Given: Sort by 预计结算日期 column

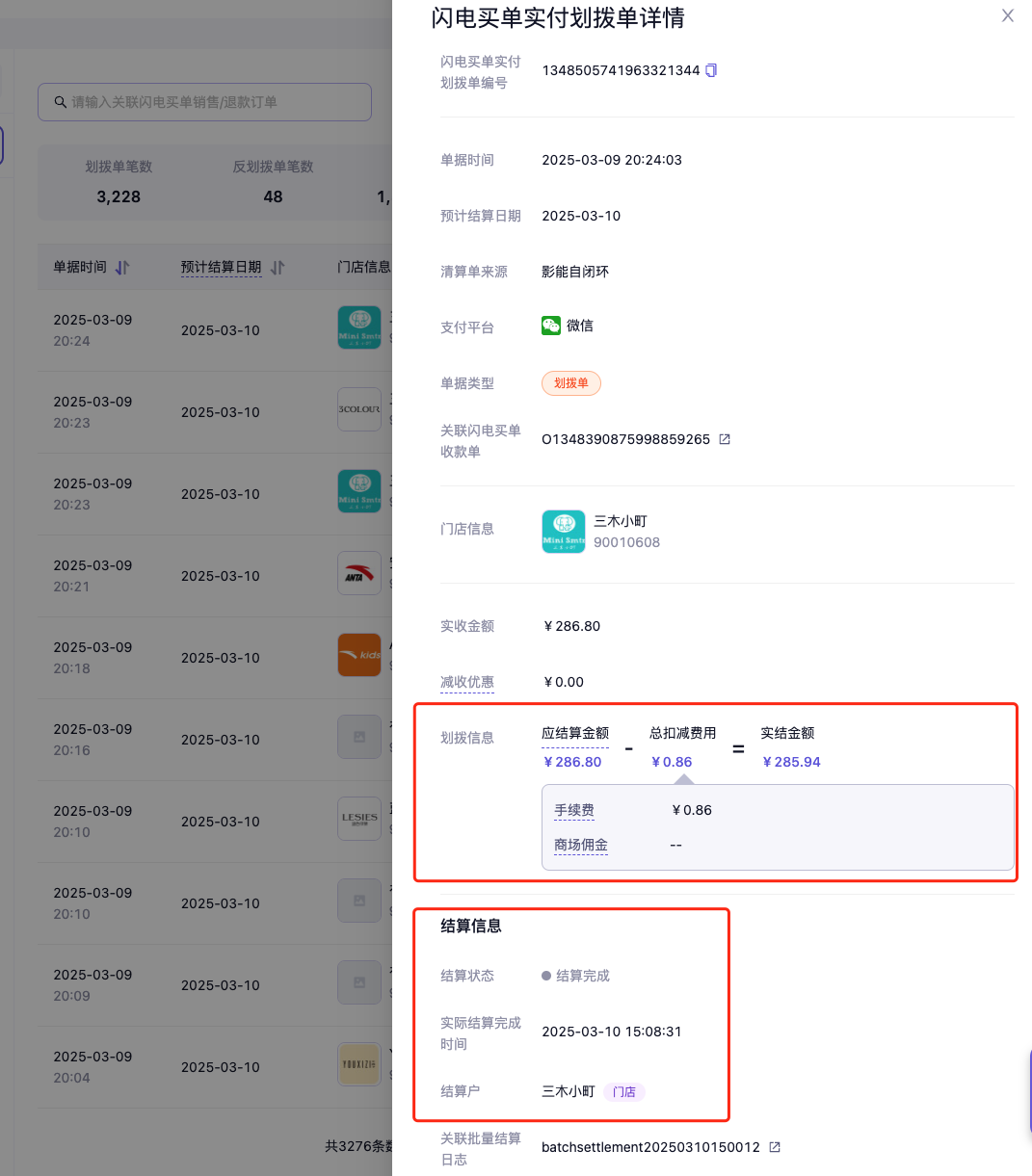Looking at the screenshot, I should tap(277, 268).
